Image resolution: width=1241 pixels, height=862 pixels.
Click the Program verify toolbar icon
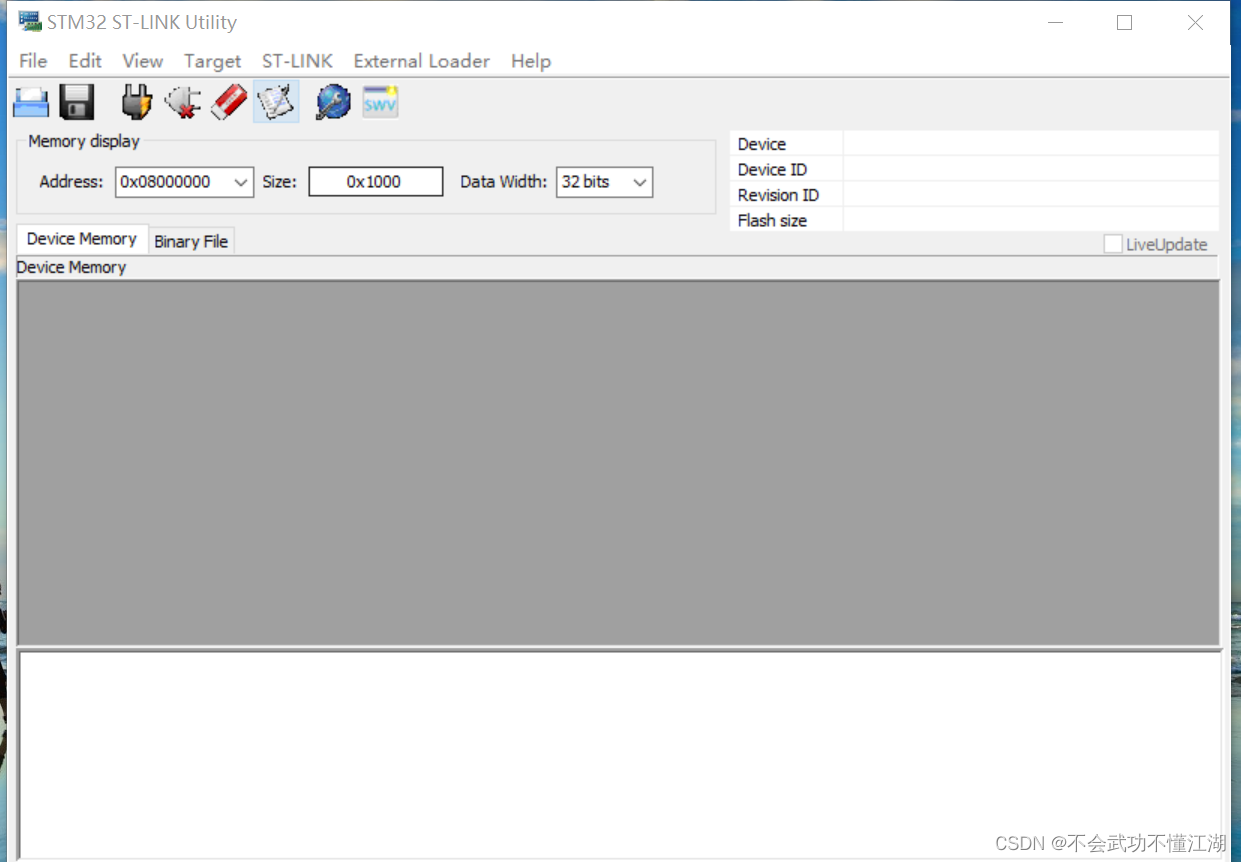click(276, 102)
